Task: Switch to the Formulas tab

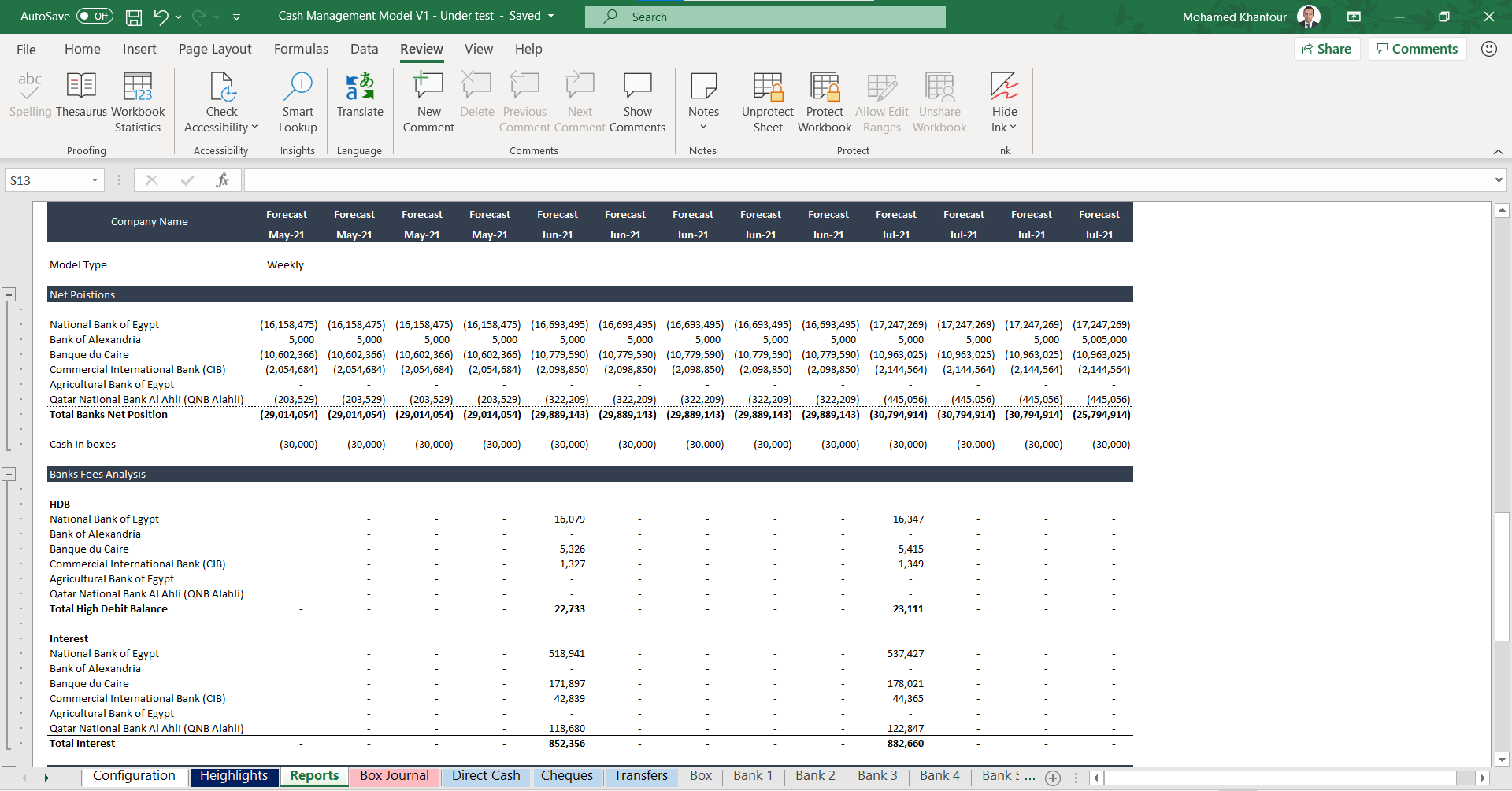Action: pos(301,49)
